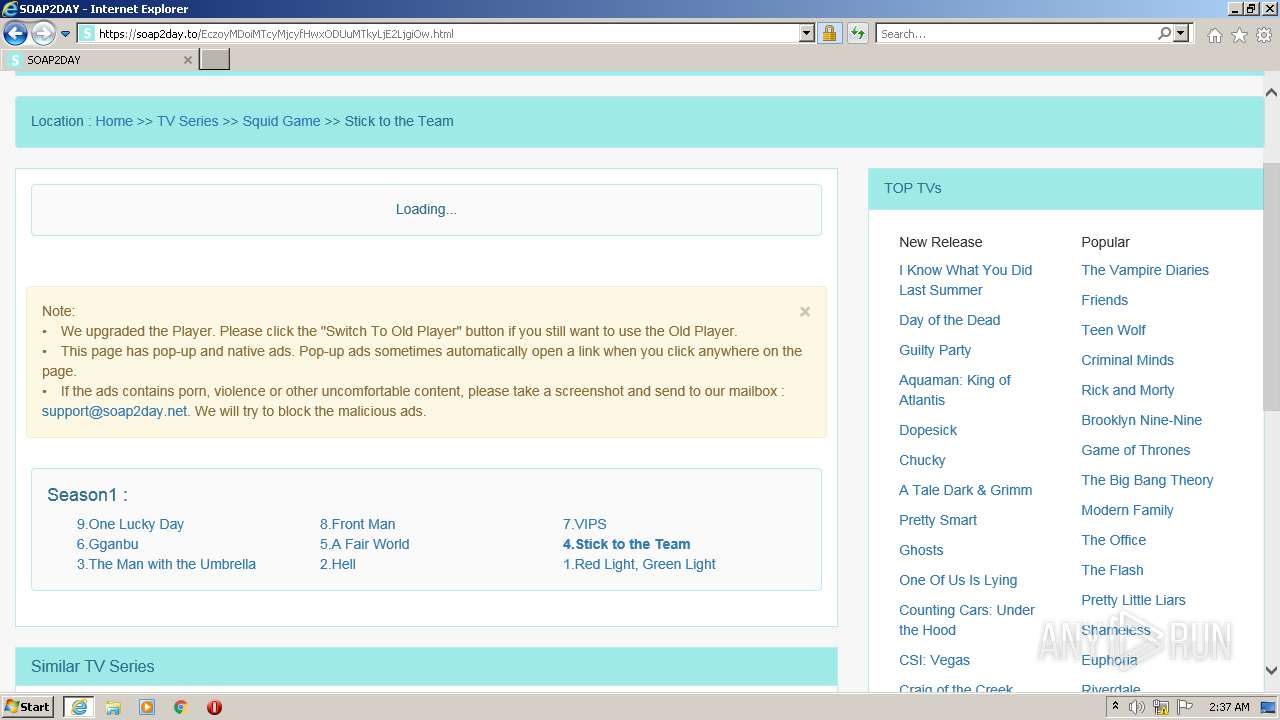Click the support@soap2day.net email link

pos(114,411)
